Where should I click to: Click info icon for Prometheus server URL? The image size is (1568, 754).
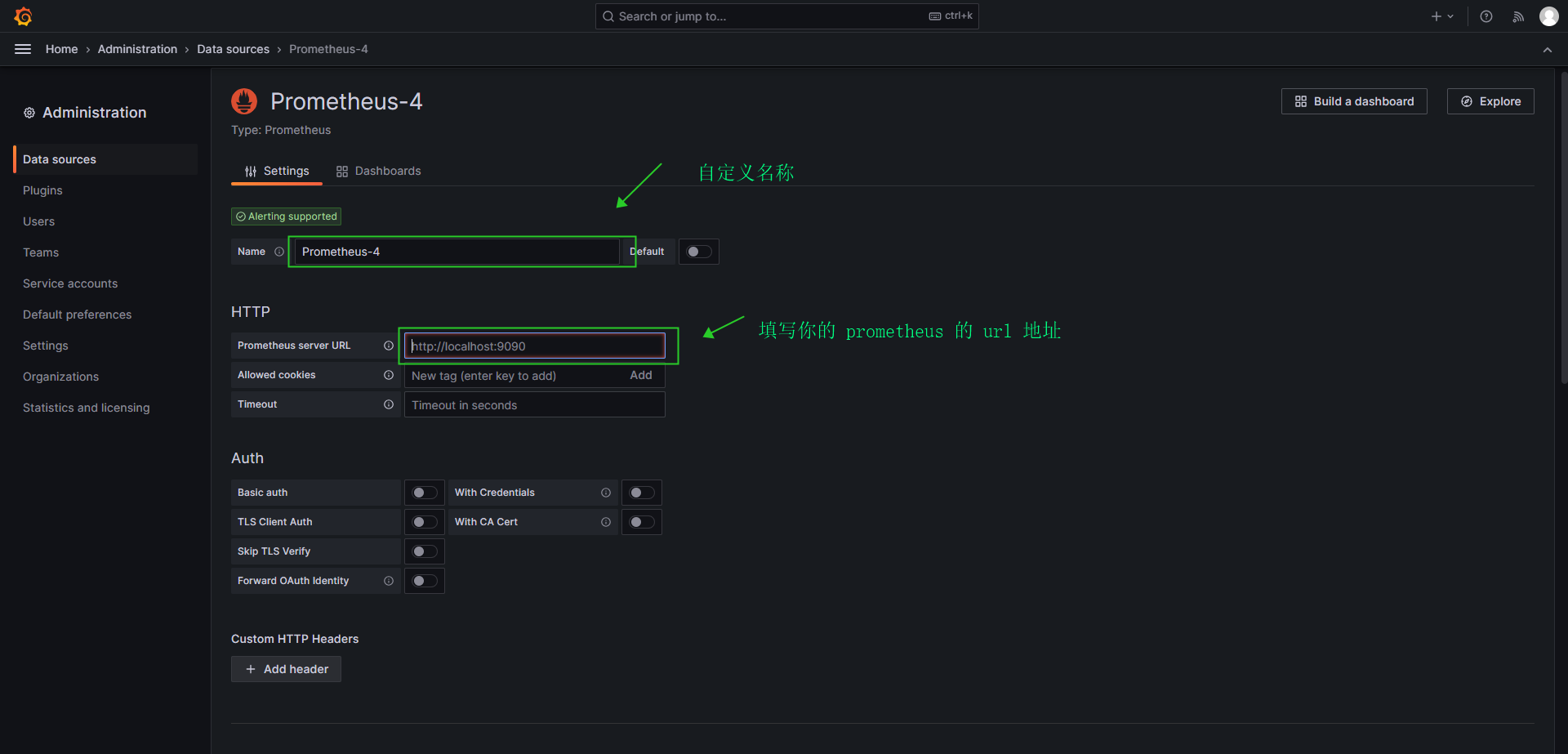(389, 346)
